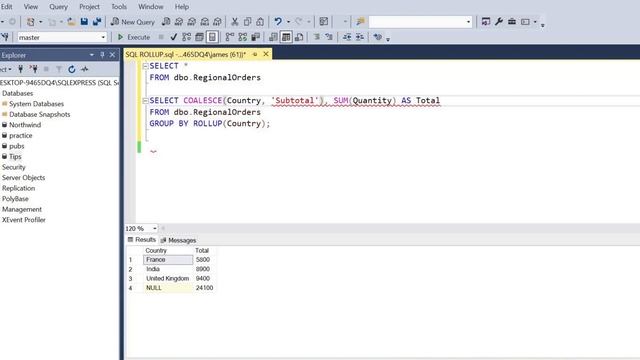Image resolution: width=640 pixels, height=360 pixels.
Task: Click the Find in Files icon
Action: click(360, 22)
